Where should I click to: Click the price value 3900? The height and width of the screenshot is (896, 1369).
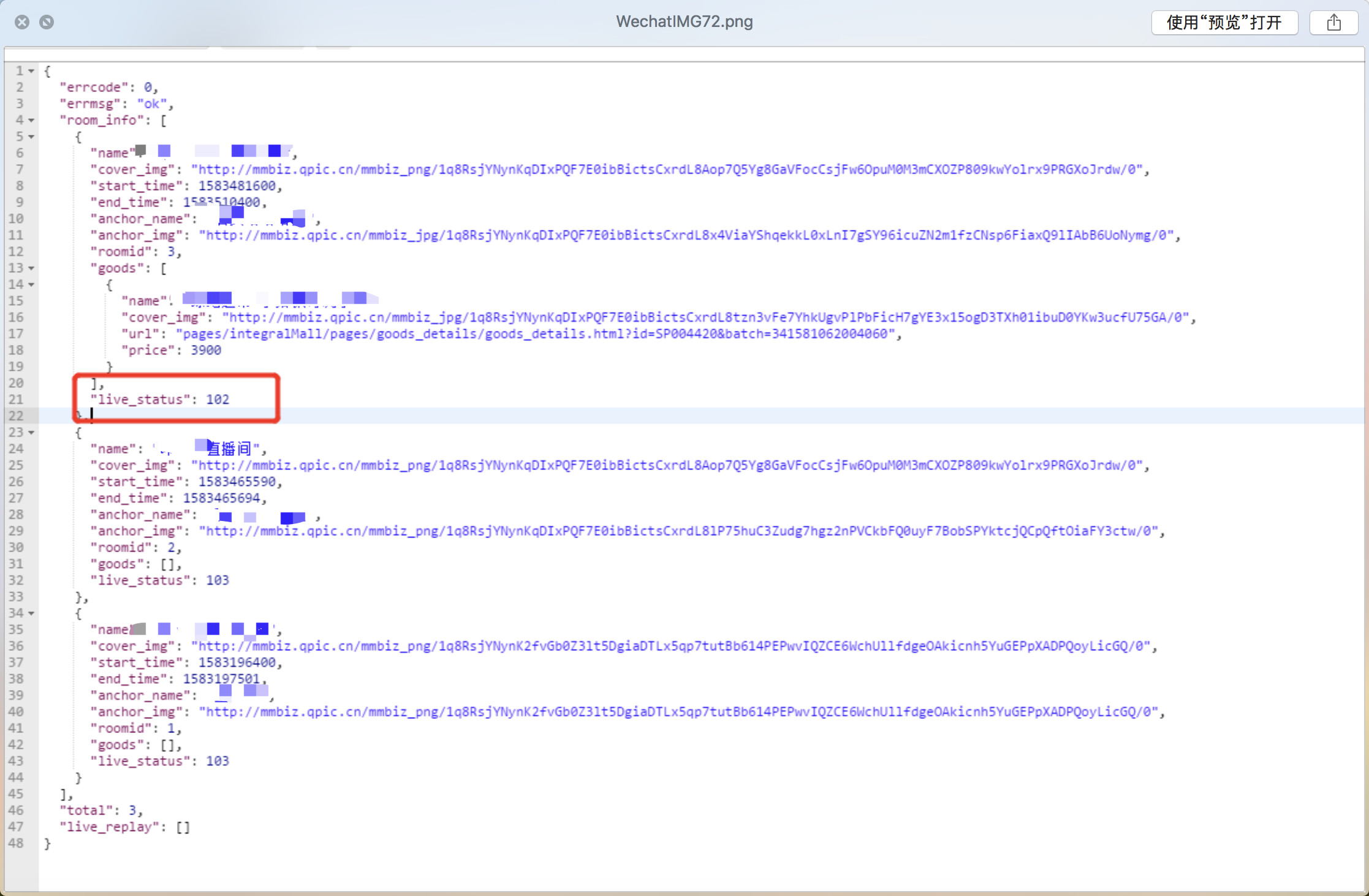(206, 351)
